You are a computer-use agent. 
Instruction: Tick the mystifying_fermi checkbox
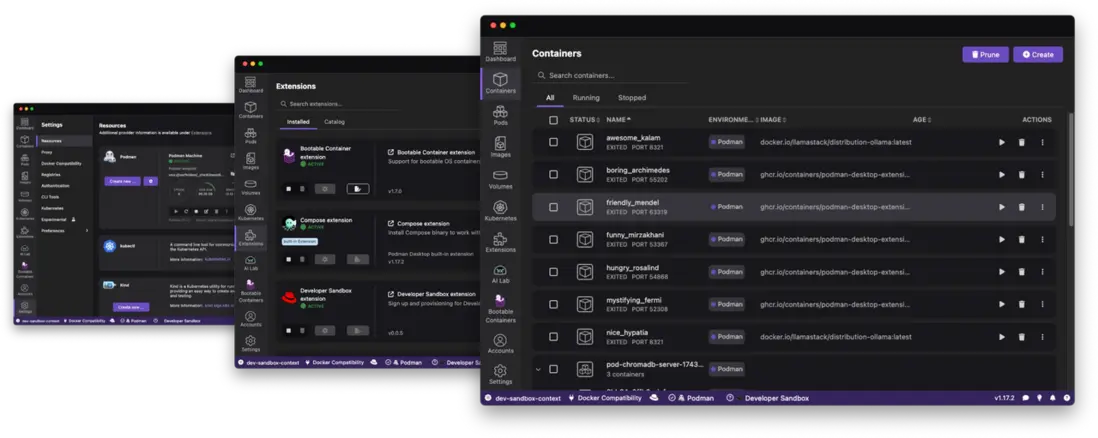pos(553,304)
